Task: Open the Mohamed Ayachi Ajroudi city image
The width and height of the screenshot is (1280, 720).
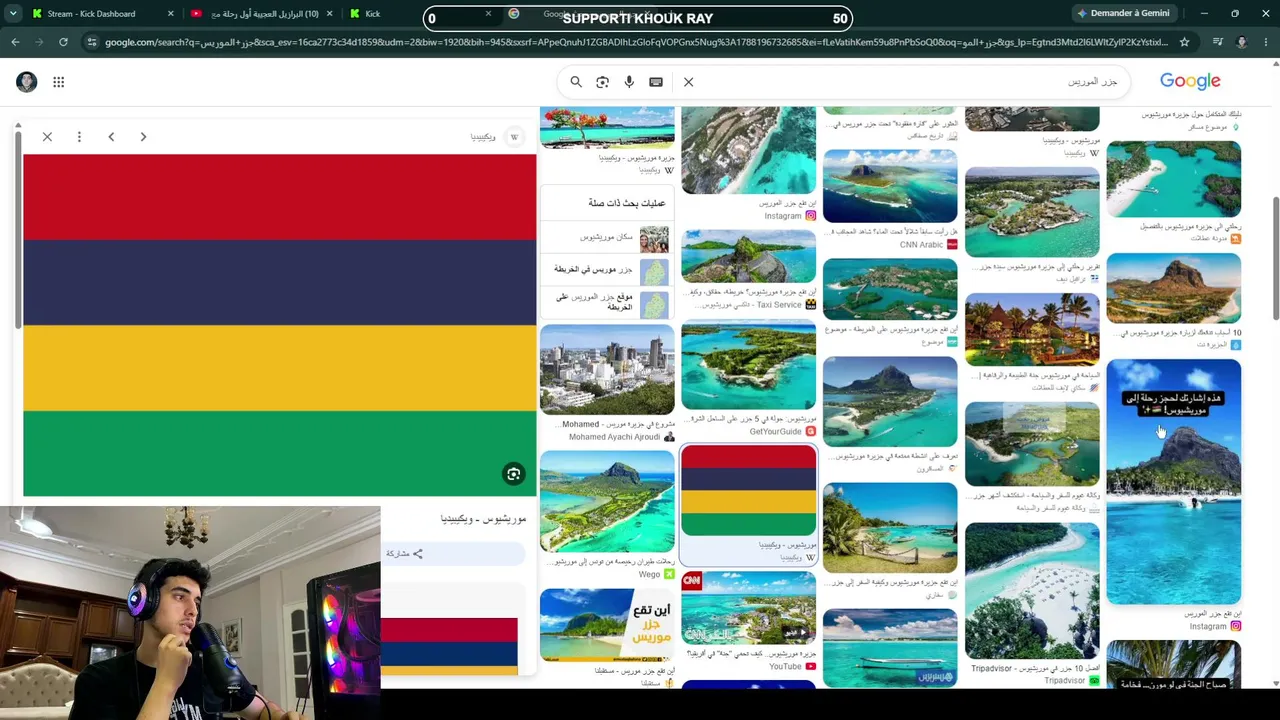Action: (x=607, y=369)
